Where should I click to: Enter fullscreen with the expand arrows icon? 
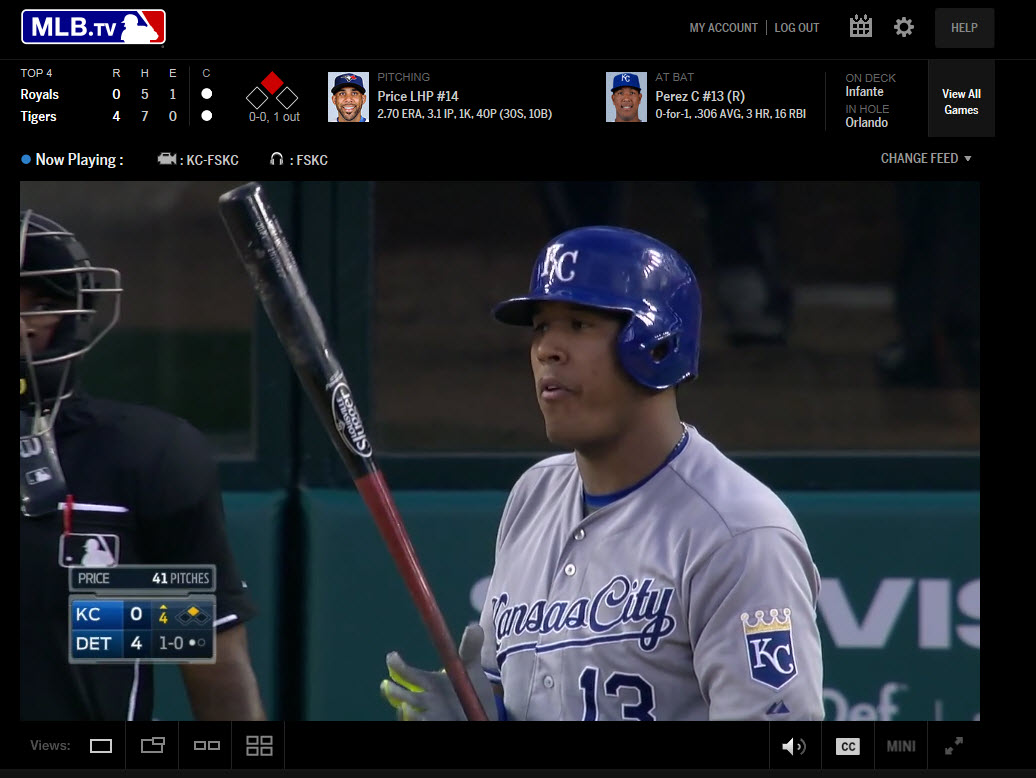coord(953,746)
